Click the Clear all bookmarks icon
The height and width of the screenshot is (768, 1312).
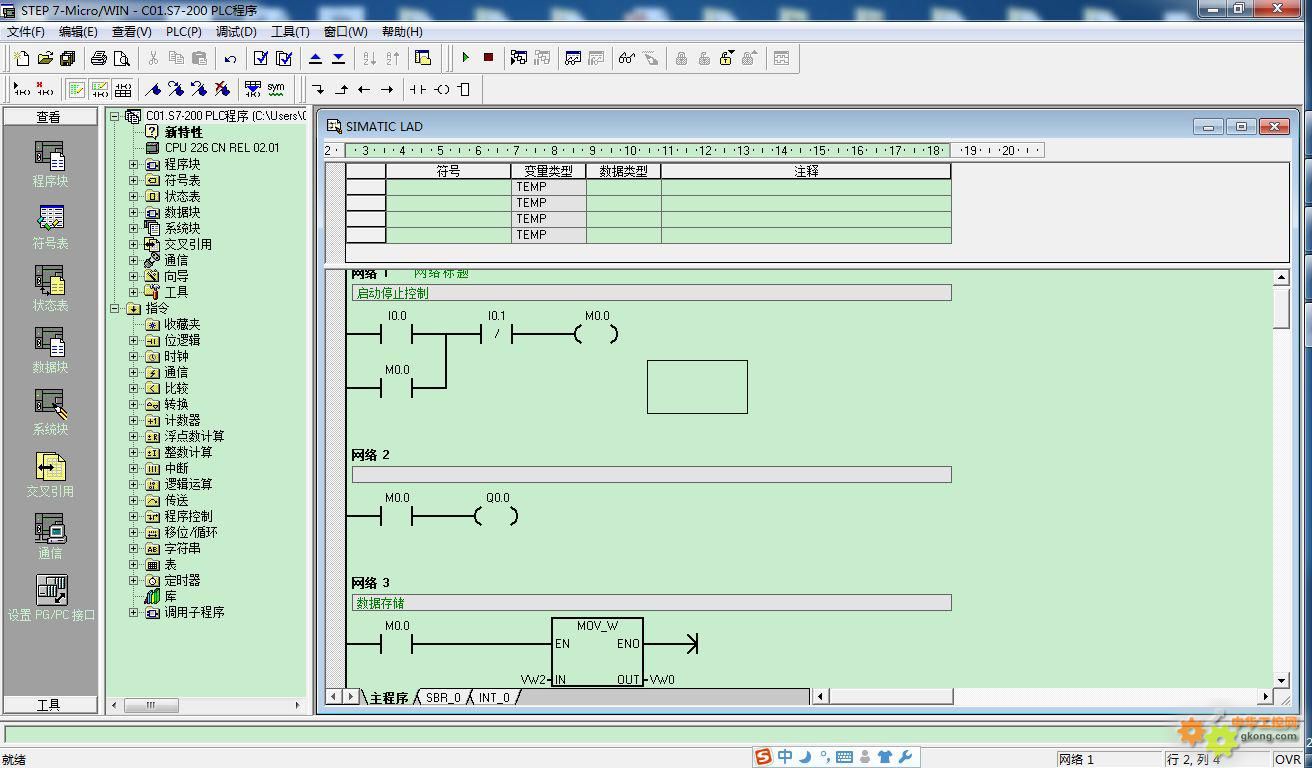222,89
